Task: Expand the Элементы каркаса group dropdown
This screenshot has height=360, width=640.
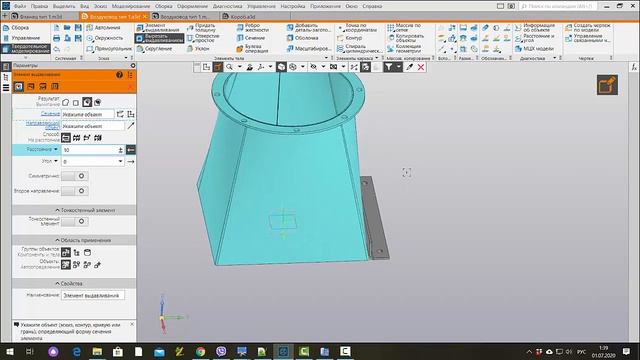Action: [376, 58]
